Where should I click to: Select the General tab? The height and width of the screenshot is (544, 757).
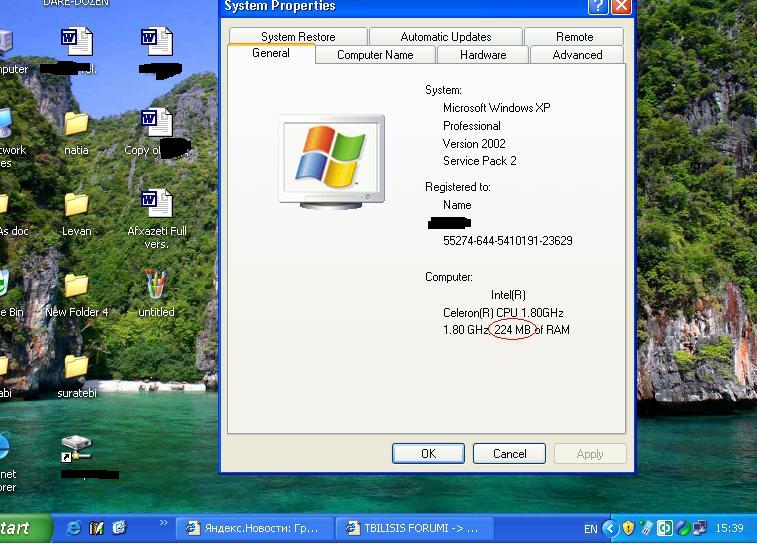pyautogui.click(x=271, y=53)
